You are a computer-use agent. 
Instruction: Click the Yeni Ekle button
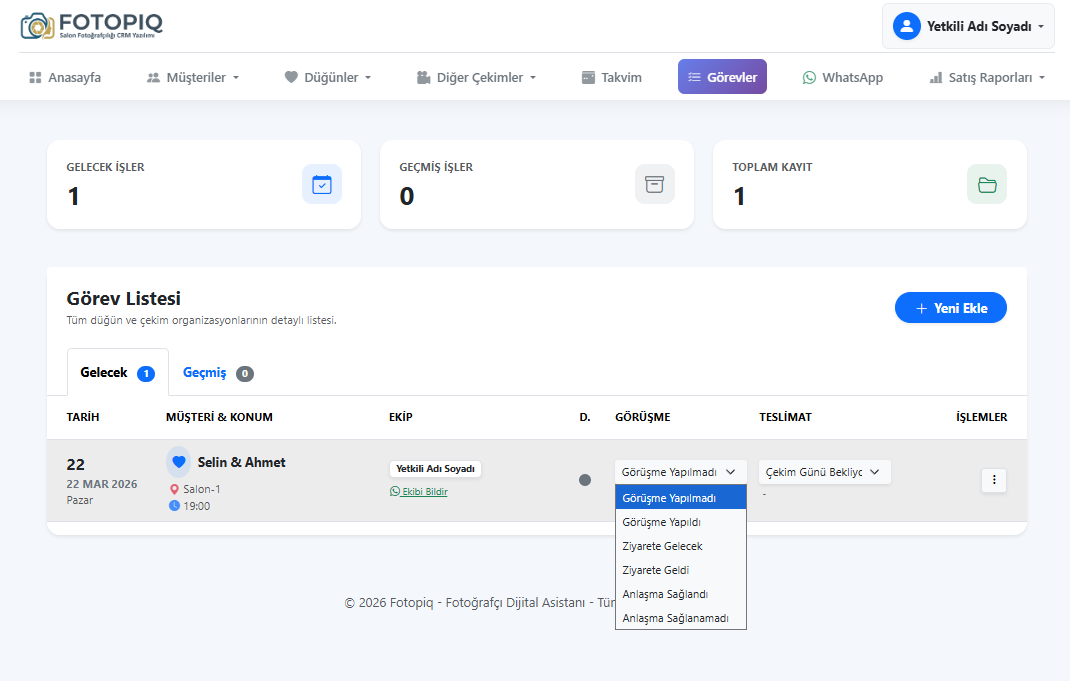point(950,308)
